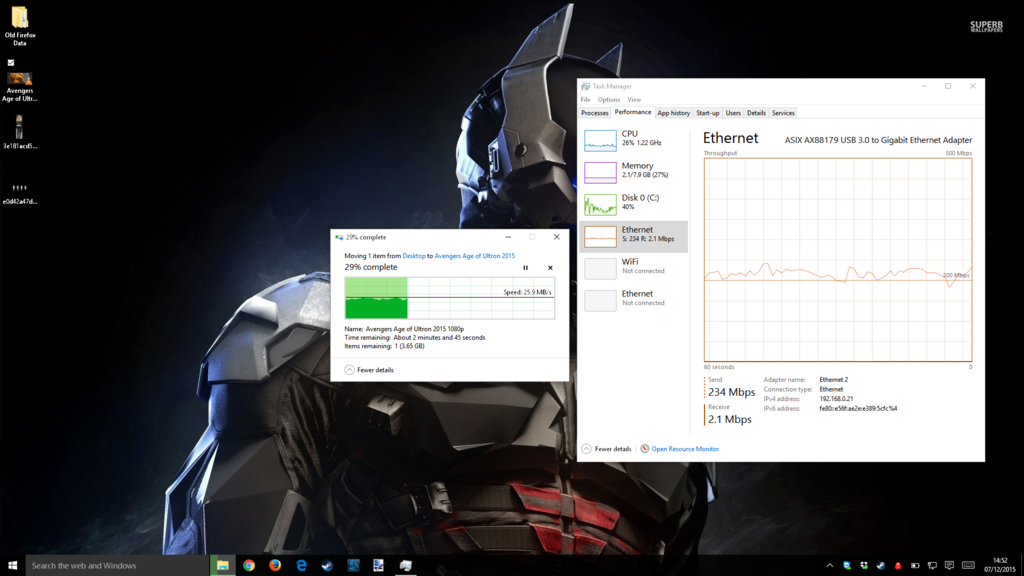Open the Options menu in Task Manager
Viewport: 1024px width, 576px height.
(609, 100)
